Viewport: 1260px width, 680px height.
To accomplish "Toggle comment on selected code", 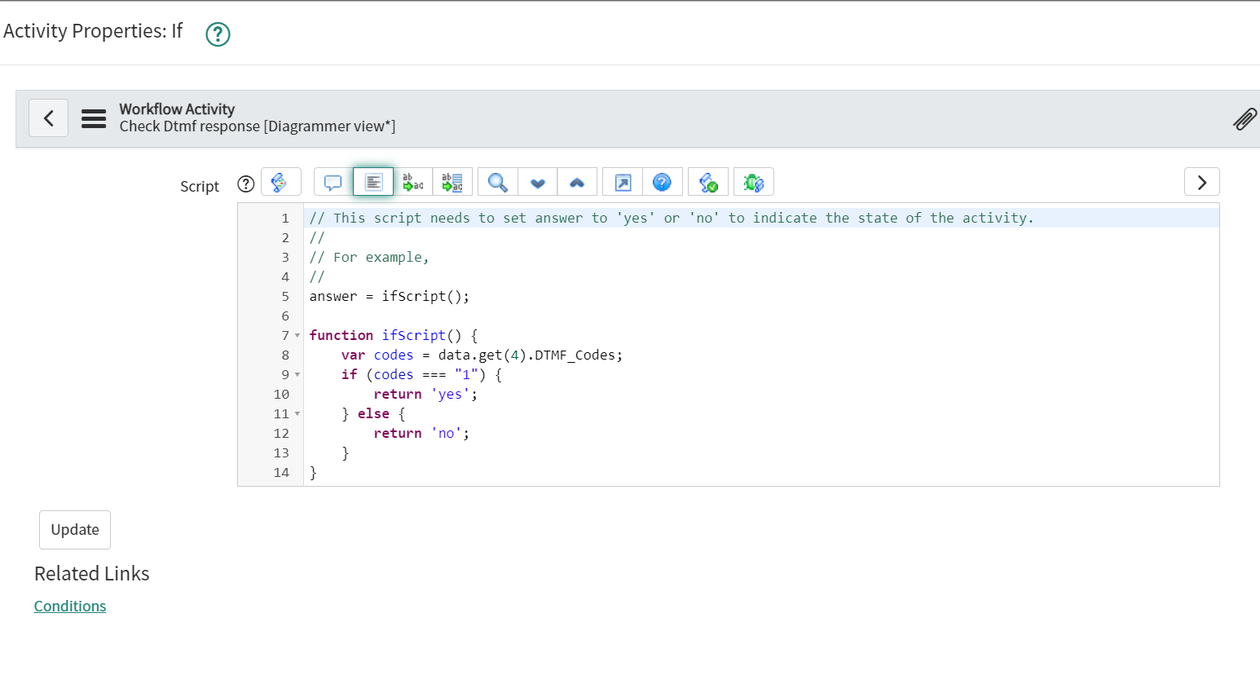I will (333, 182).
